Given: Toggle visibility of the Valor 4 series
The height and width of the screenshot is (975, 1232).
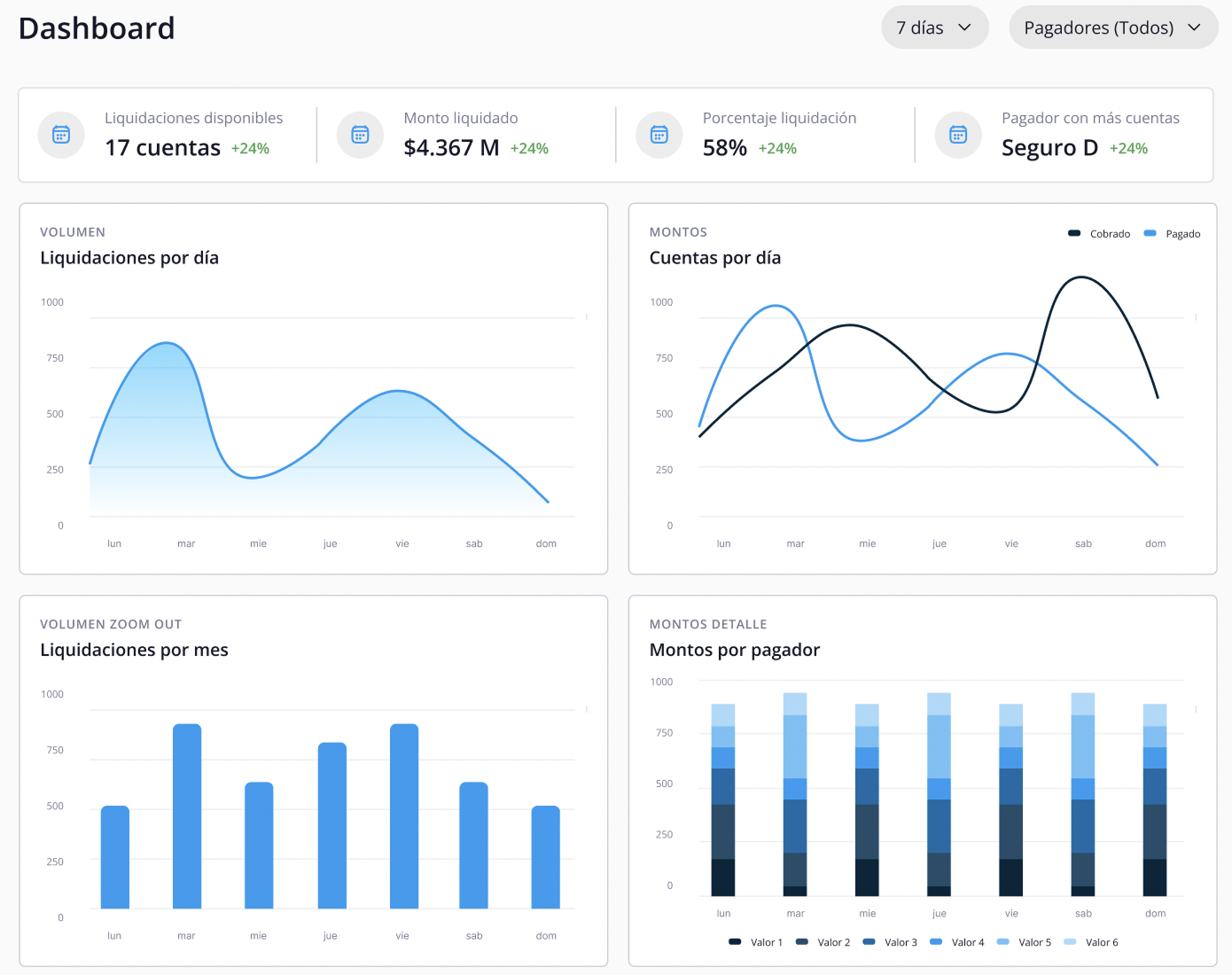Looking at the screenshot, I should pos(937,941).
